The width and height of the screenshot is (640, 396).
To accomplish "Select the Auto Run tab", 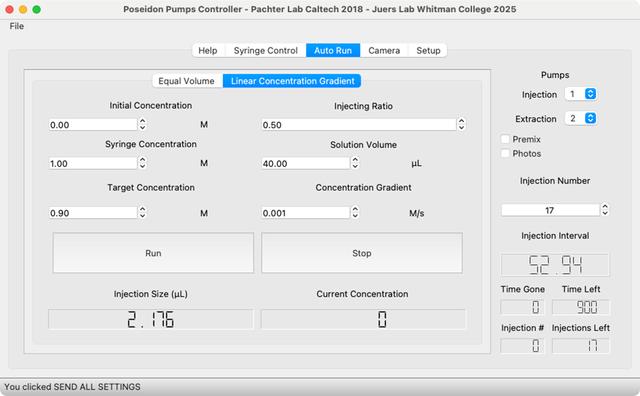I will click(333, 51).
